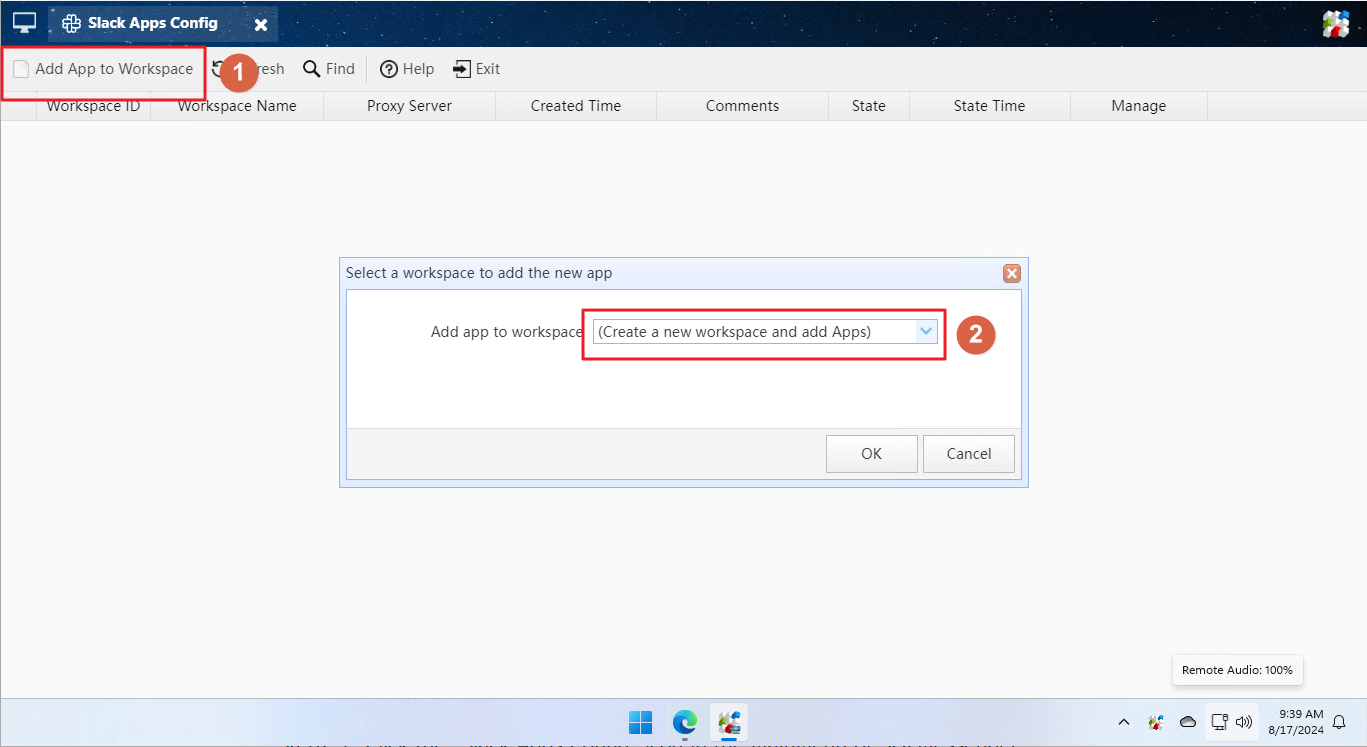Viewport: 1367px width, 747px height.
Task: Close the Slack Apps Config tab
Action: tap(261, 24)
